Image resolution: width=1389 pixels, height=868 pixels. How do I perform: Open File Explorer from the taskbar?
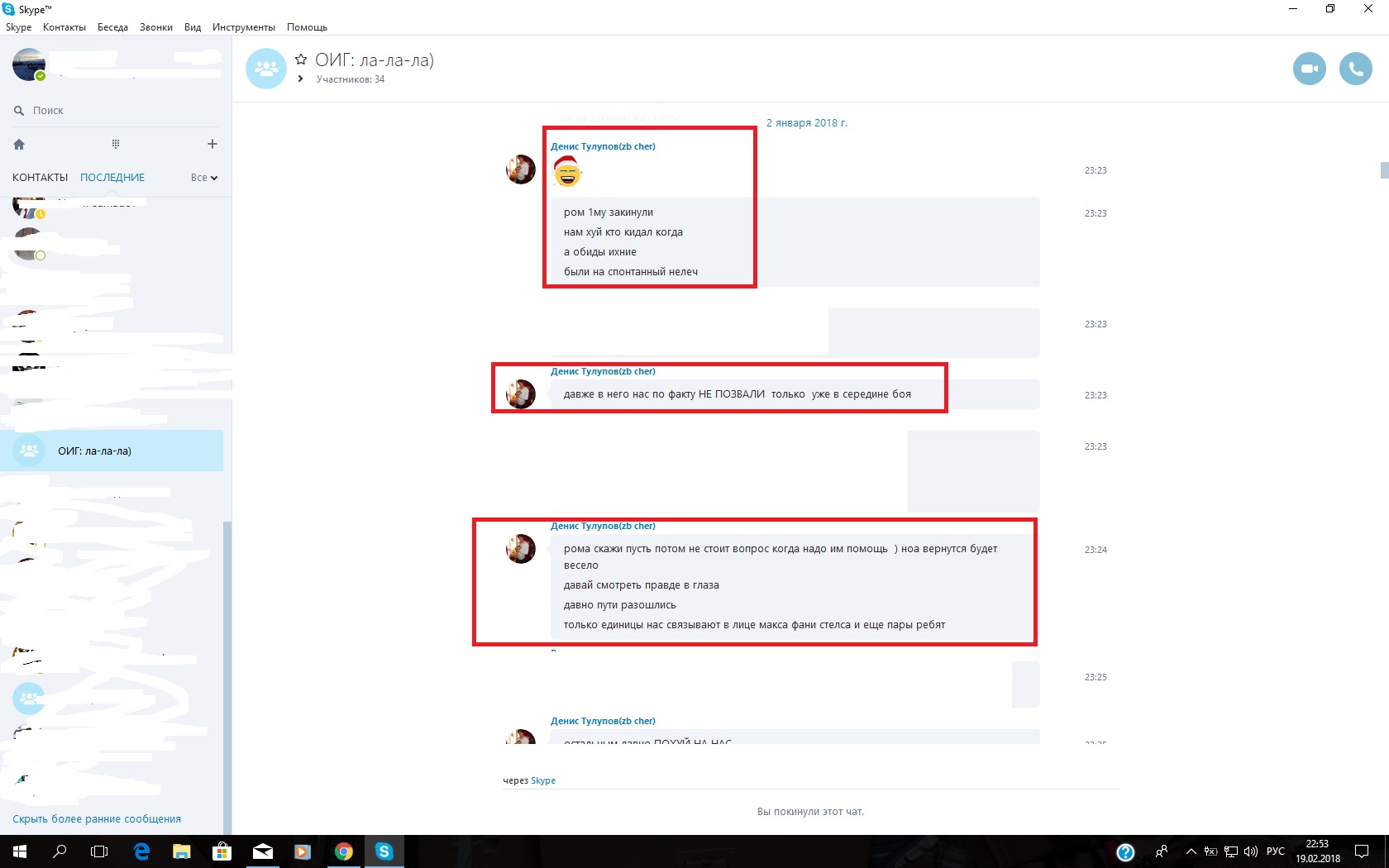[182, 851]
